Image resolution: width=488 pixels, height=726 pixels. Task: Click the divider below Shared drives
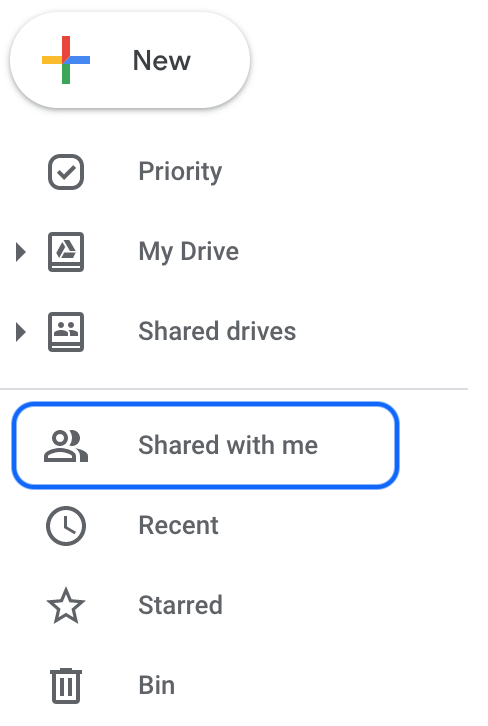tap(234, 389)
